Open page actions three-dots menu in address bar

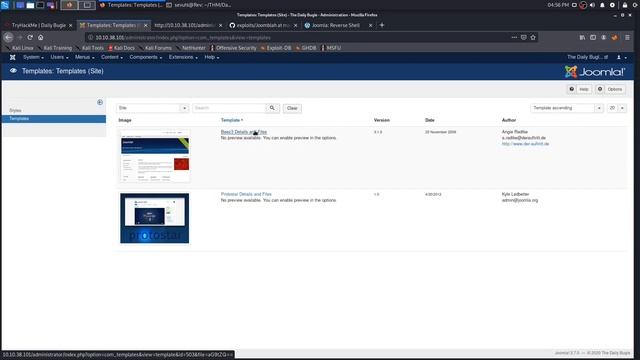click(514, 37)
